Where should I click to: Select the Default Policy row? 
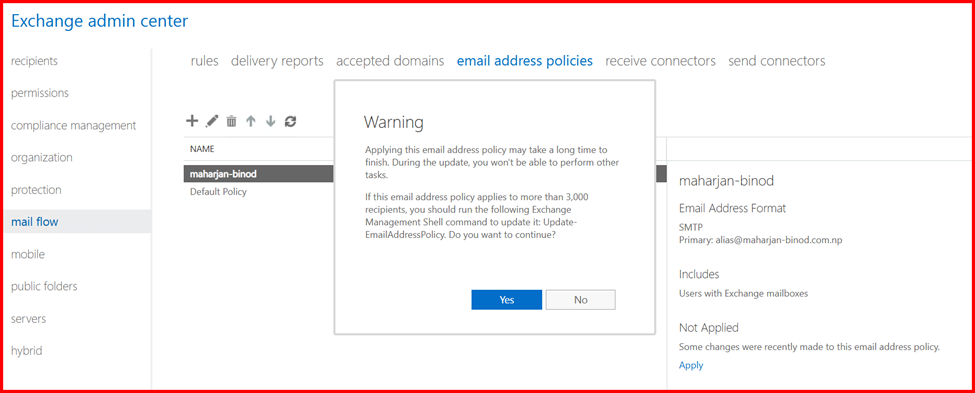(259, 192)
